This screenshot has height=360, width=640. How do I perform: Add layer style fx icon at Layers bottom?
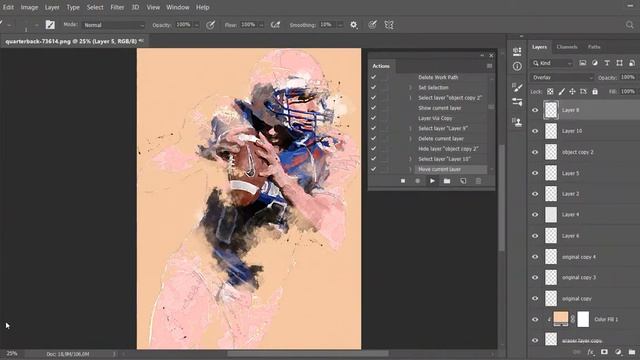tap(591, 352)
